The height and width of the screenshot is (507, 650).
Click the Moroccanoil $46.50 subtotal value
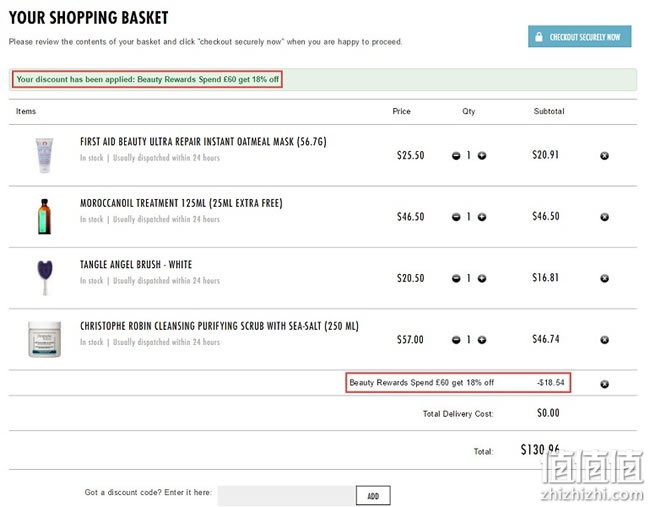[546, 216]
